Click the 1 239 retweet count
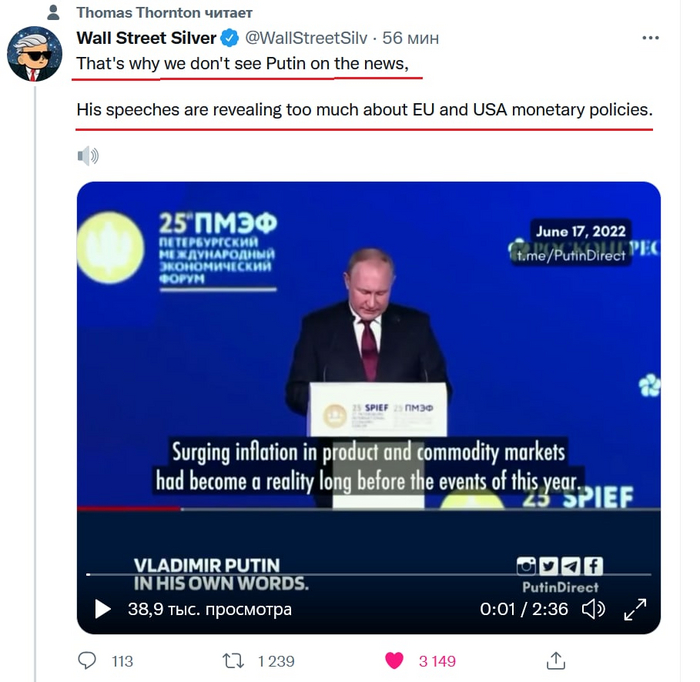700x682 pixels. click(276, 661)
